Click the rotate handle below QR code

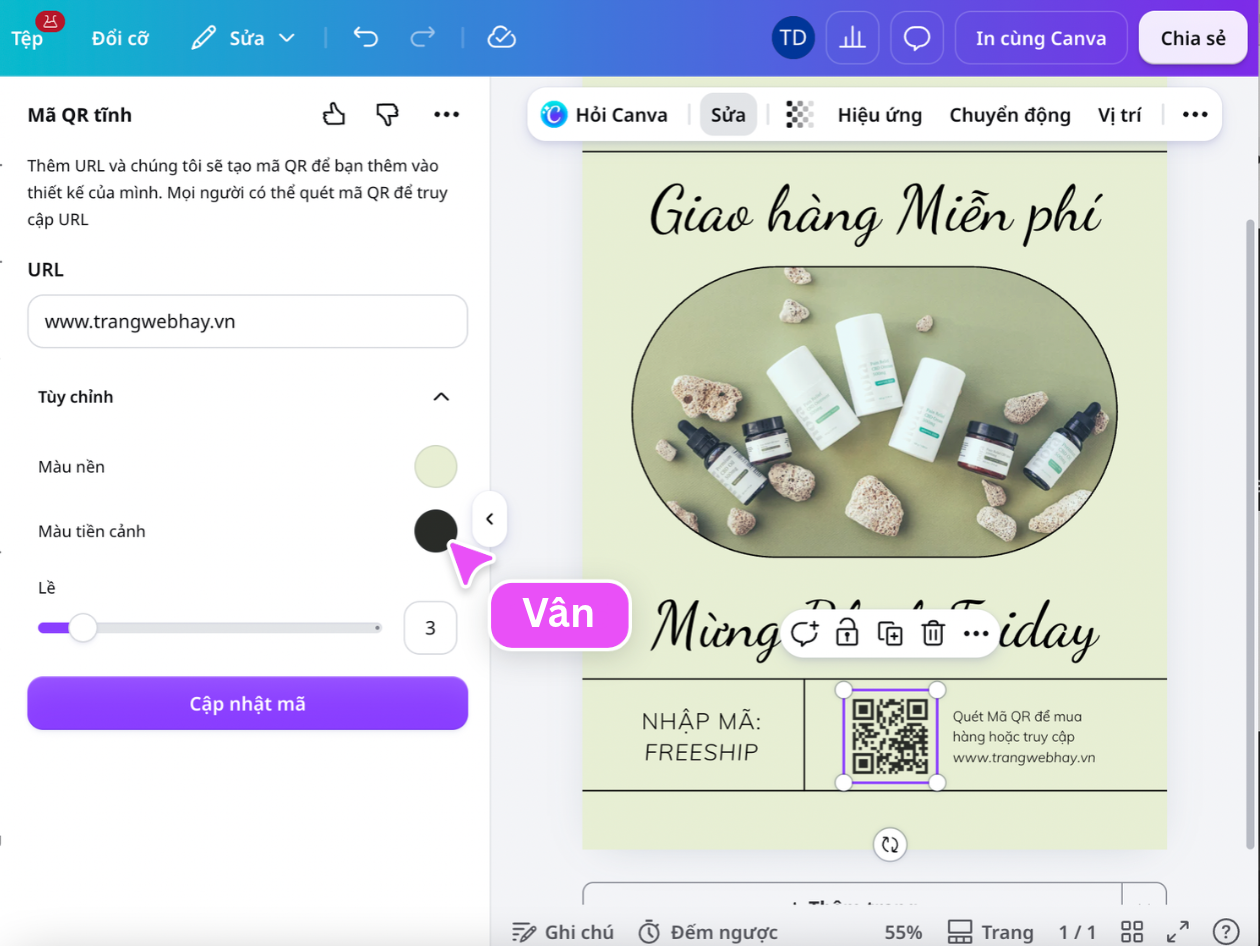890,844
